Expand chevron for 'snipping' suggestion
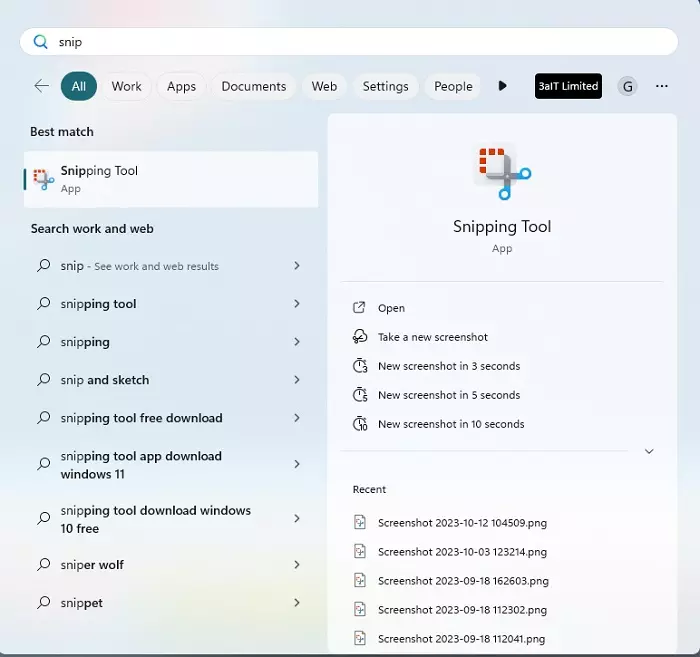Viewport: 700px width, 657px height. click(296, 341)
